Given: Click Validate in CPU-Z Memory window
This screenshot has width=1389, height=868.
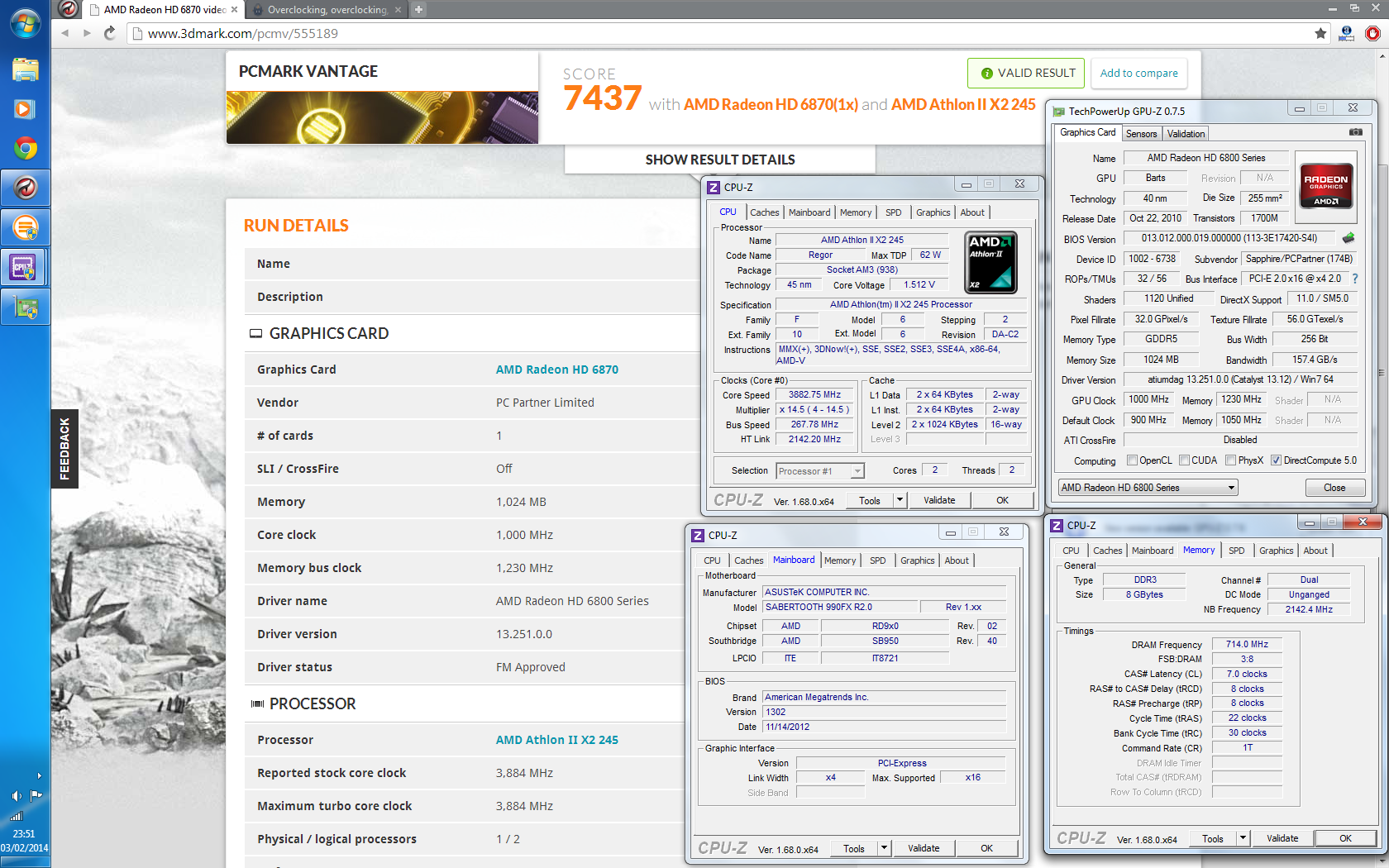Looking at the screenshot, I should click(x=1282, y=838).
